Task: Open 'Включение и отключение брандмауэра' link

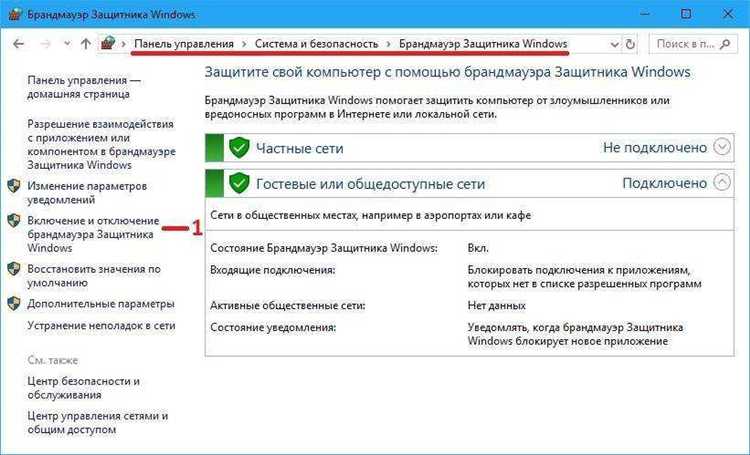Action: pyautogui.click(x=93, y=234)
